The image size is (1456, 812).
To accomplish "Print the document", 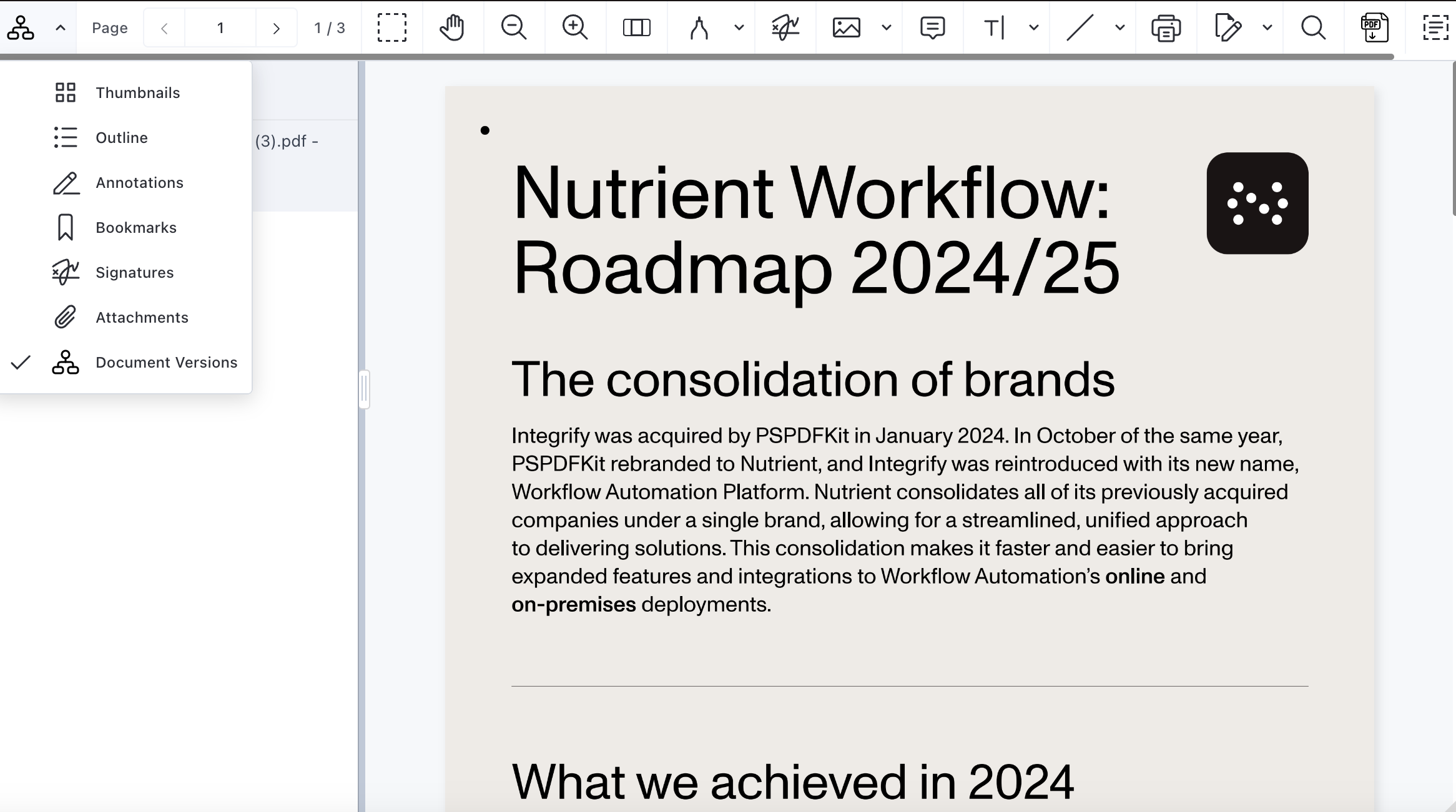I will click(1166, 28).
